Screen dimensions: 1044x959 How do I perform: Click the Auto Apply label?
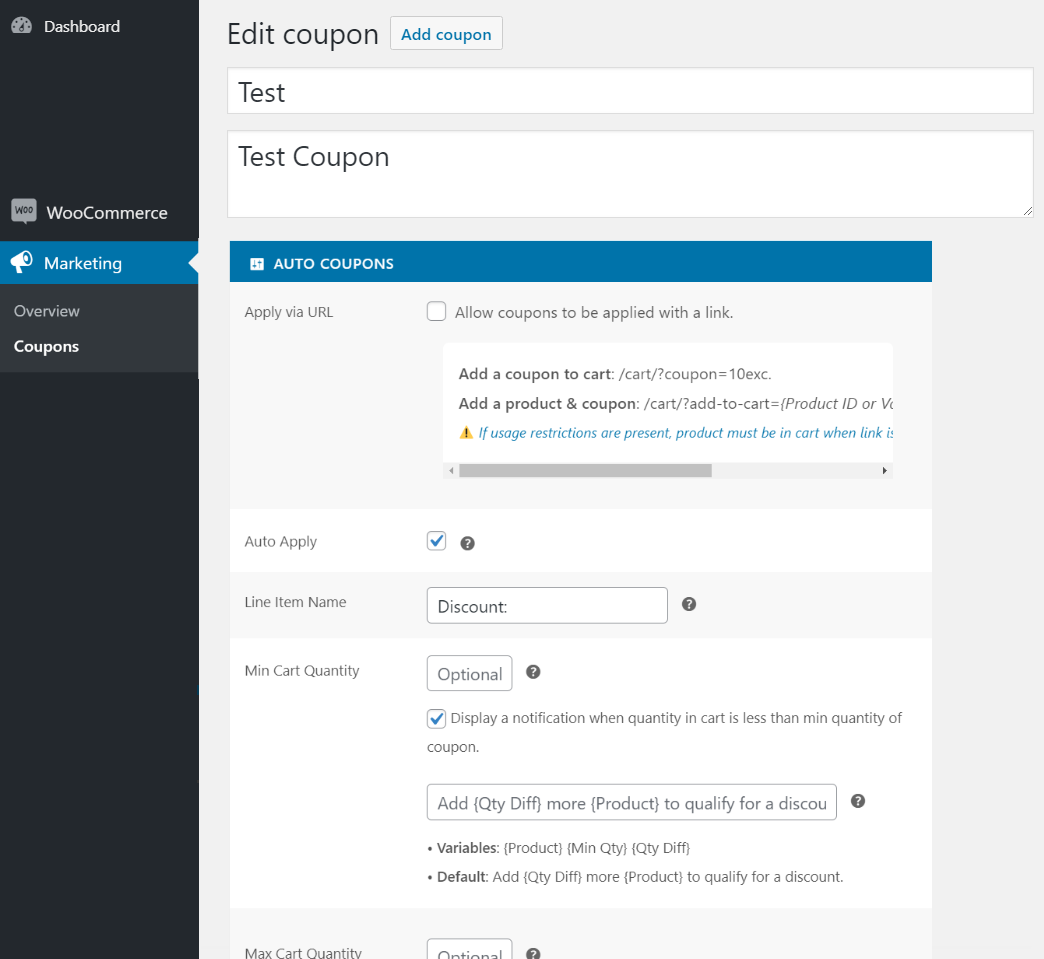pos(280,541)
